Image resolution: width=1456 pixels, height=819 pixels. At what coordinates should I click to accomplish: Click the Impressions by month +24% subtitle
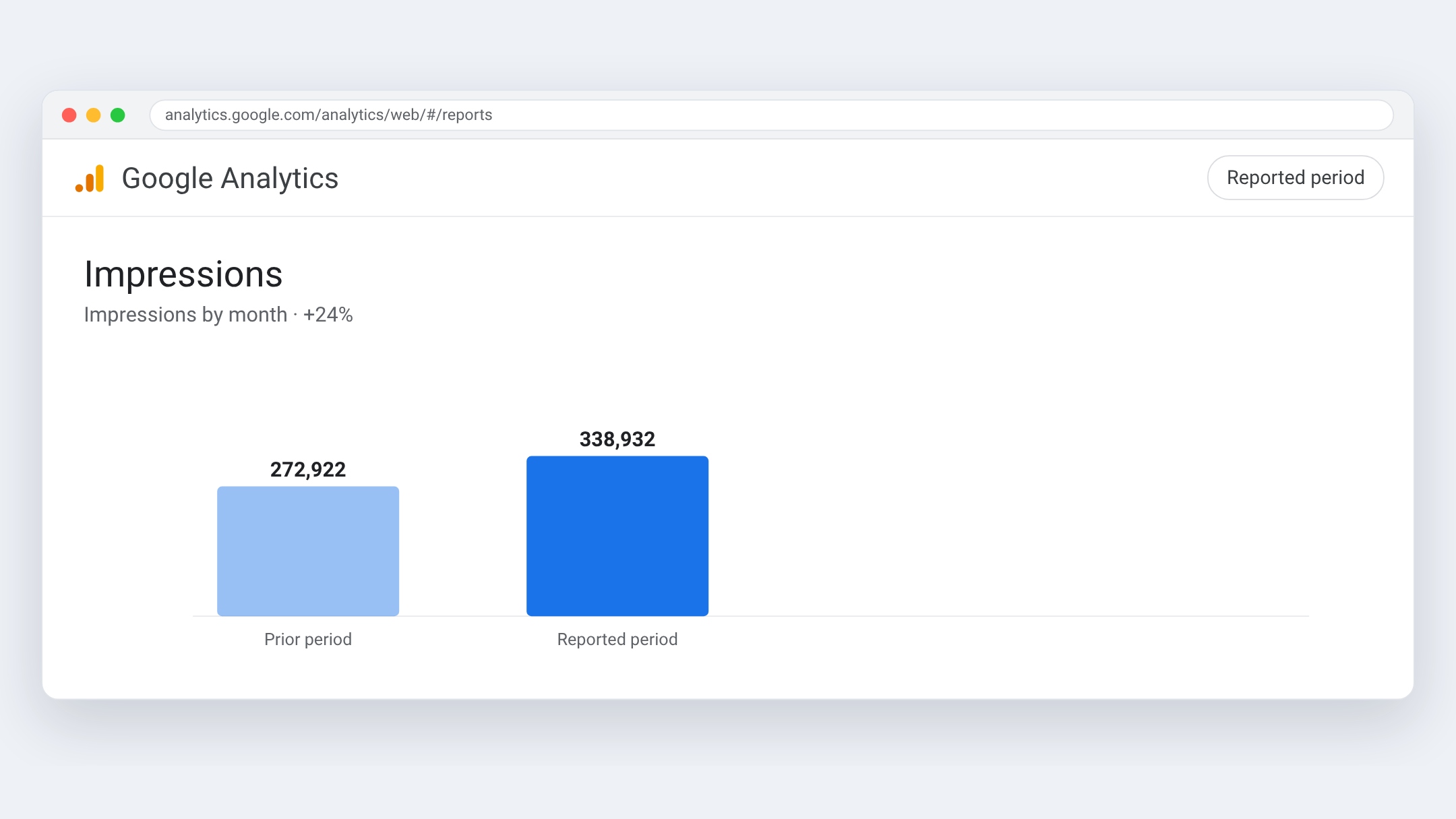[x=218, y=315]
